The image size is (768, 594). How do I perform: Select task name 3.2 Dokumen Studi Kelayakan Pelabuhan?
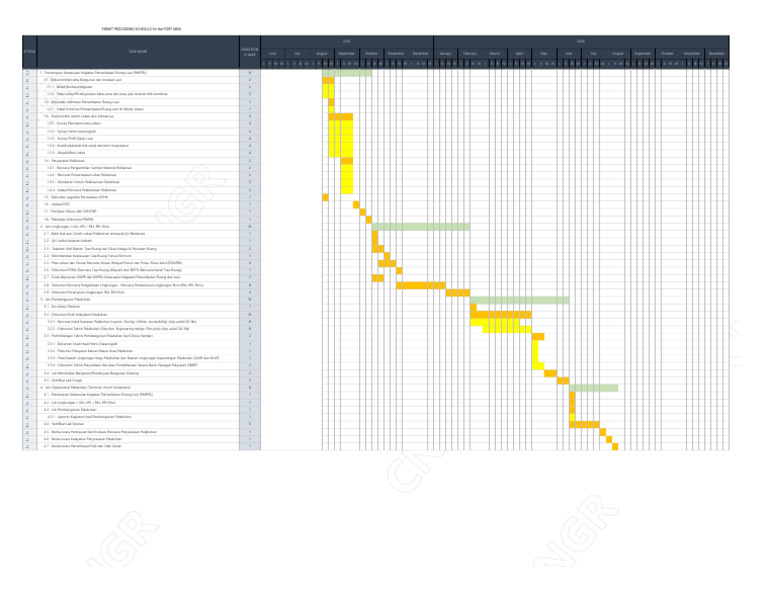tap(75, 314)
